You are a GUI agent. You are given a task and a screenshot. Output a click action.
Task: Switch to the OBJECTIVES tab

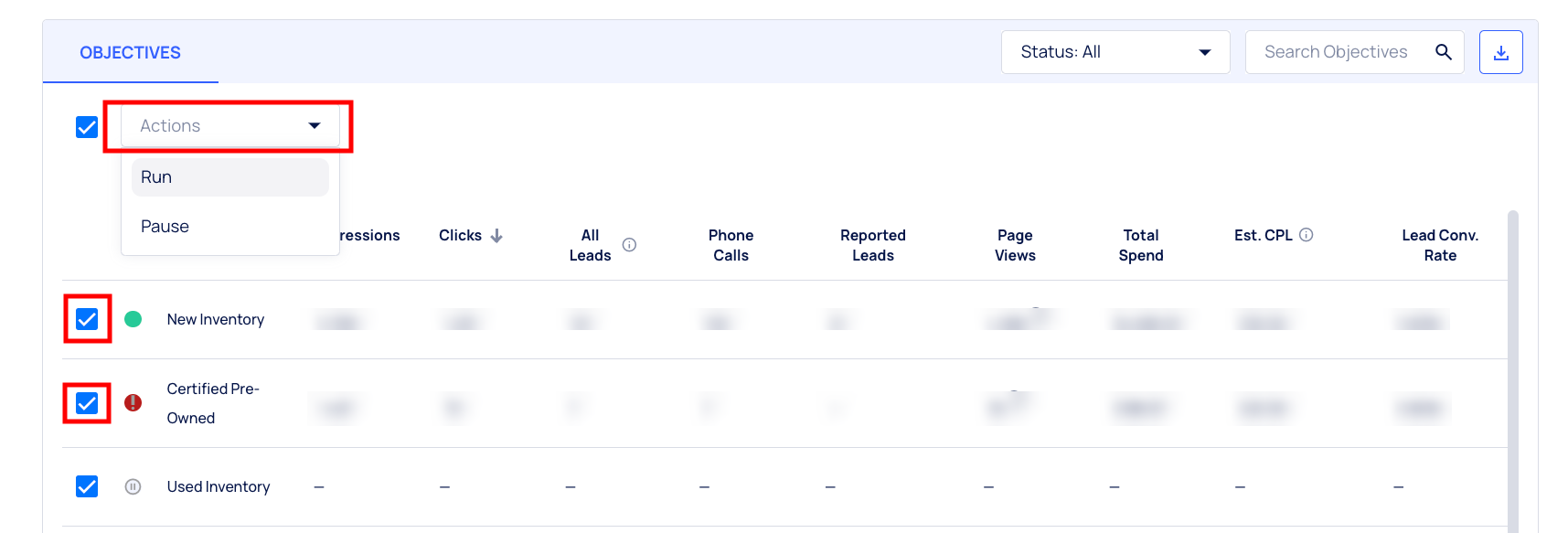pos(130,53)
